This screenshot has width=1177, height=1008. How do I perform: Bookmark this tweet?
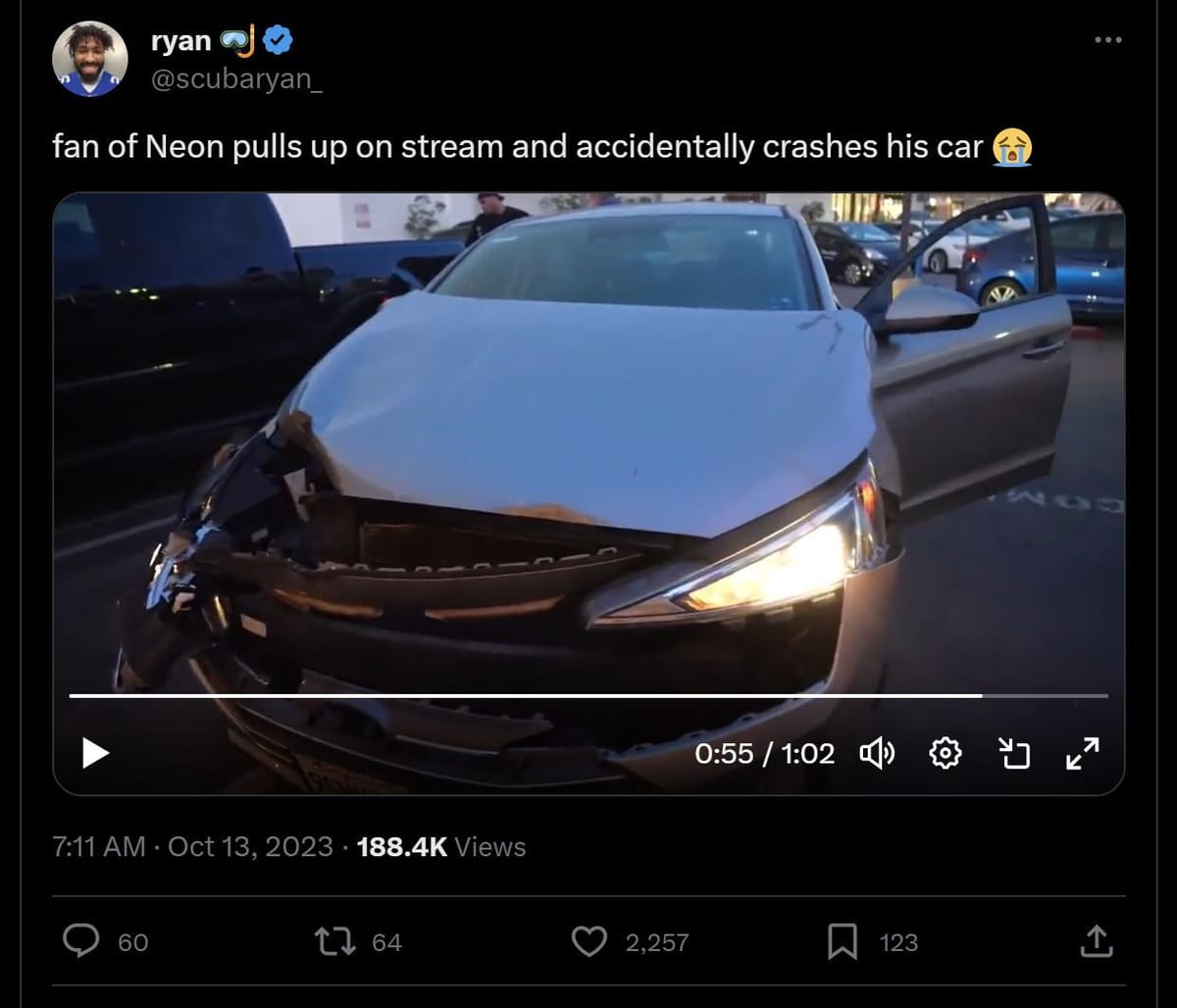[x=842, y=941]
